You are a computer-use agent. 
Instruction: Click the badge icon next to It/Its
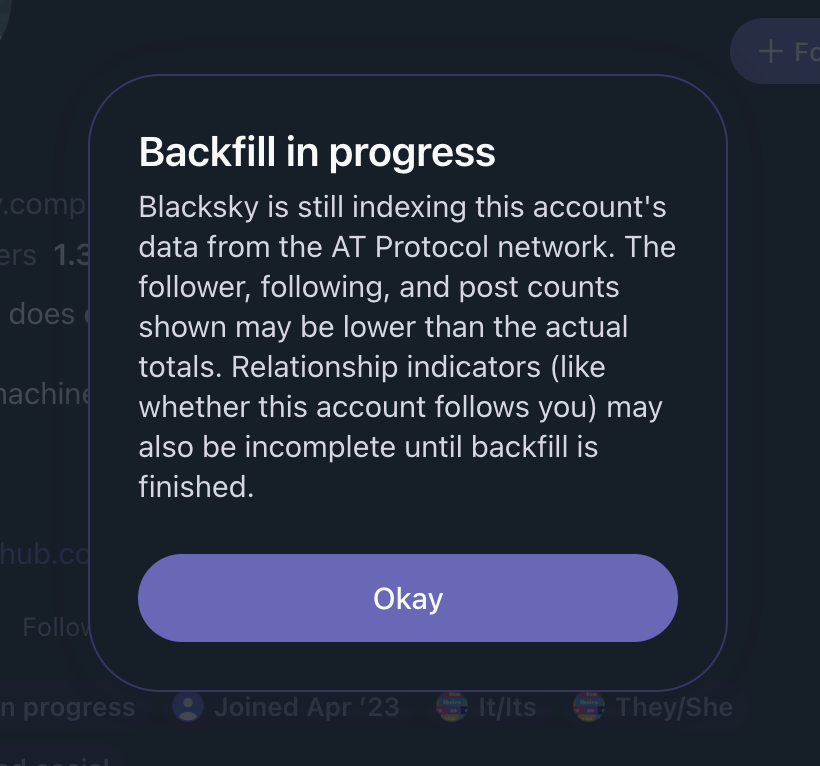click(452, 707)
